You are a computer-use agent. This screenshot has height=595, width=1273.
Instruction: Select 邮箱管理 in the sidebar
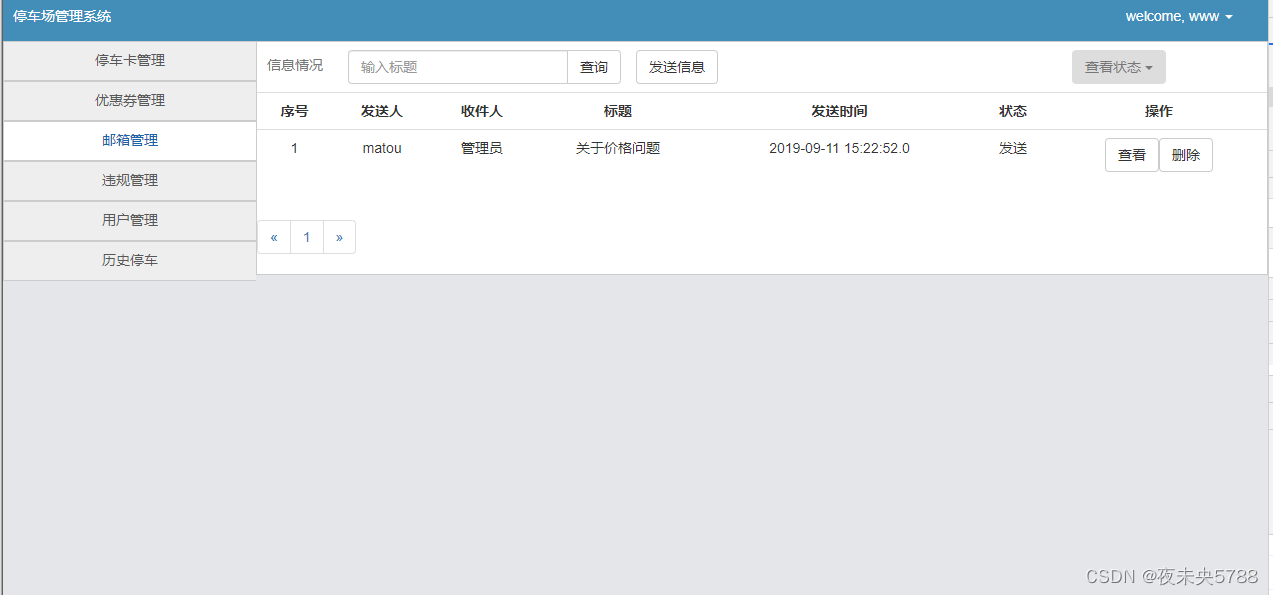[130, 140]
